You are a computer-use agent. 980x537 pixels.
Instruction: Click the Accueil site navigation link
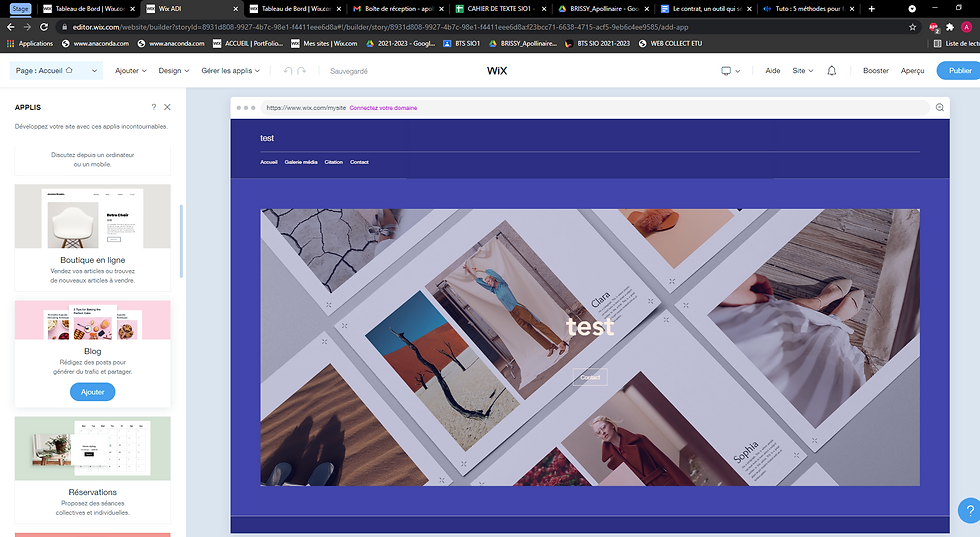[269, 162]
